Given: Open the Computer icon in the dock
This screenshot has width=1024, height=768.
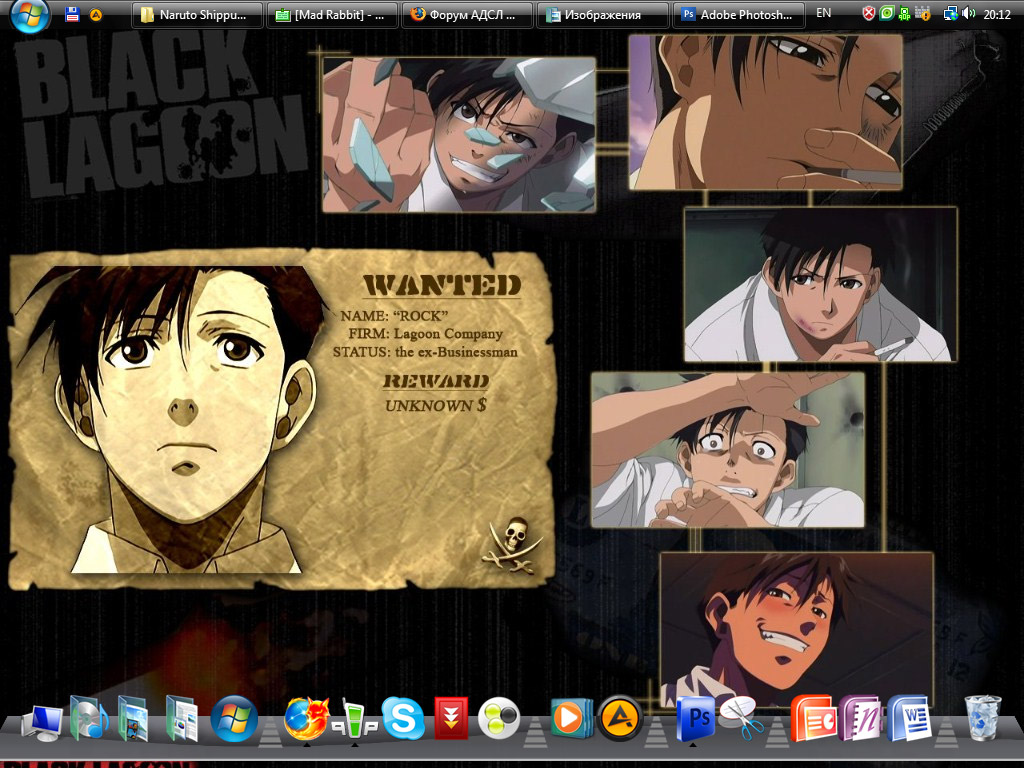Looking at the screenshot, I should 41,720.
